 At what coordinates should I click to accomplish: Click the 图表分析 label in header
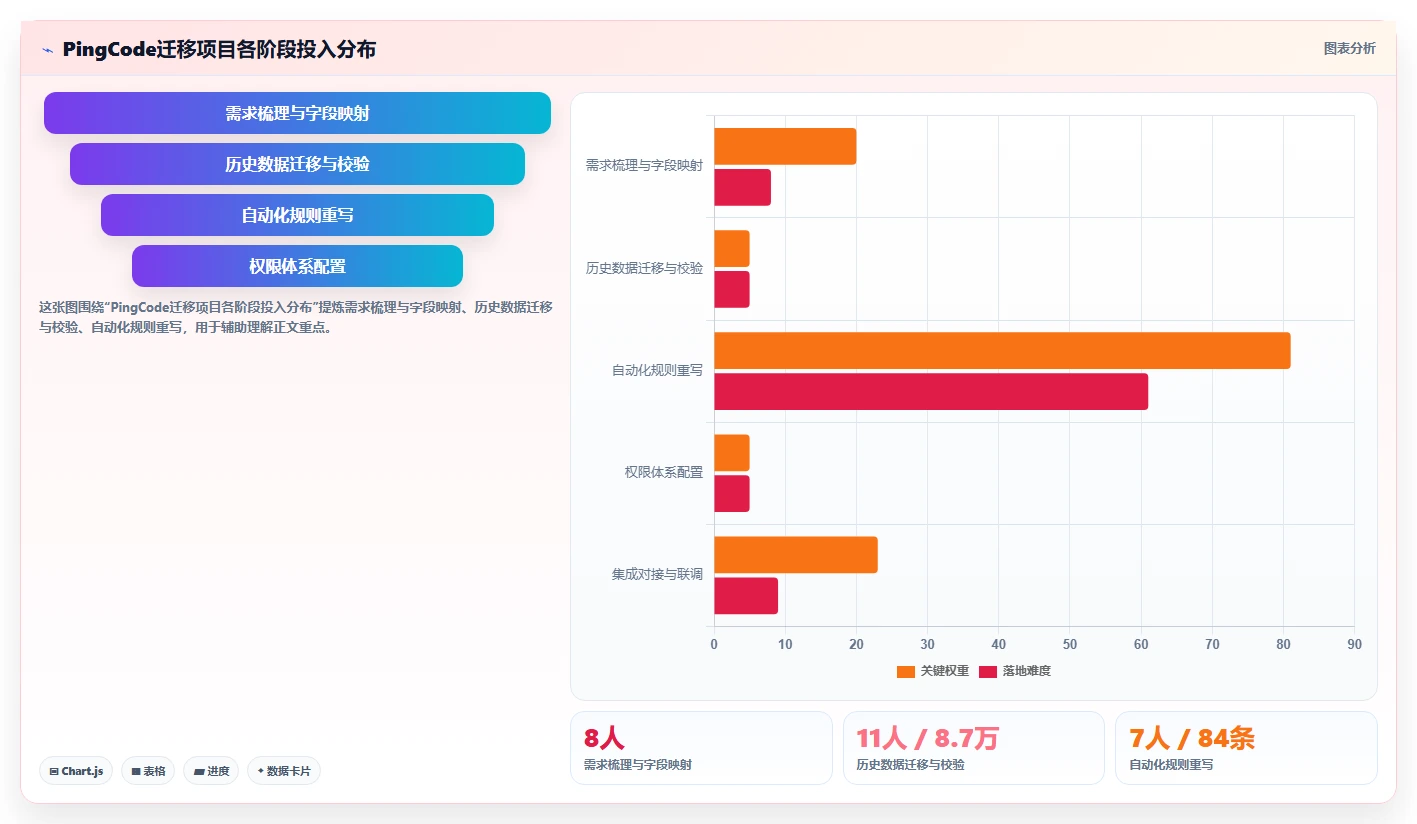(x=1349, y=48)
